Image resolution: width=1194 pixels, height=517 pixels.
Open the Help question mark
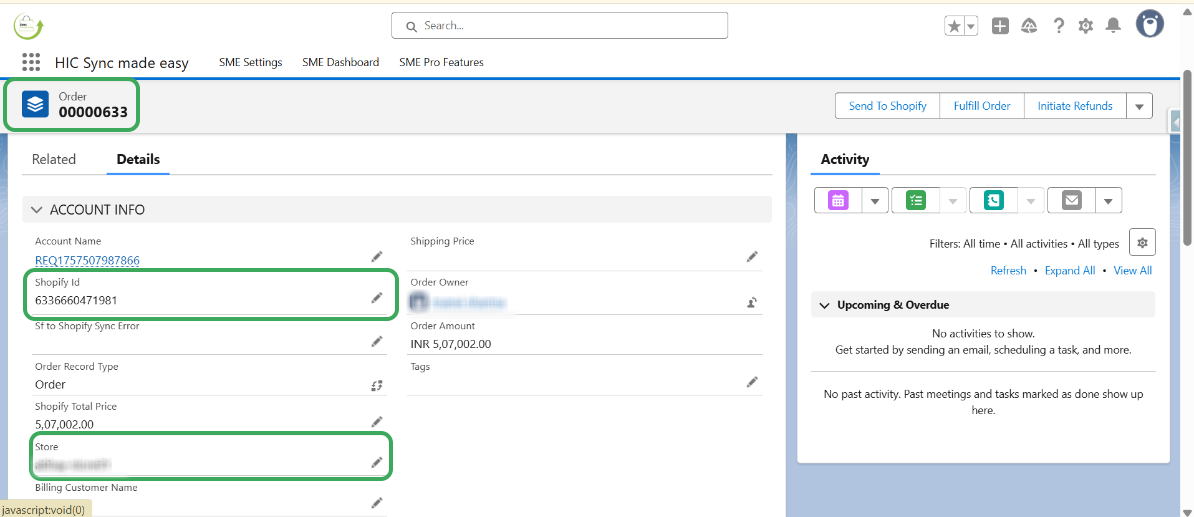1058,26
